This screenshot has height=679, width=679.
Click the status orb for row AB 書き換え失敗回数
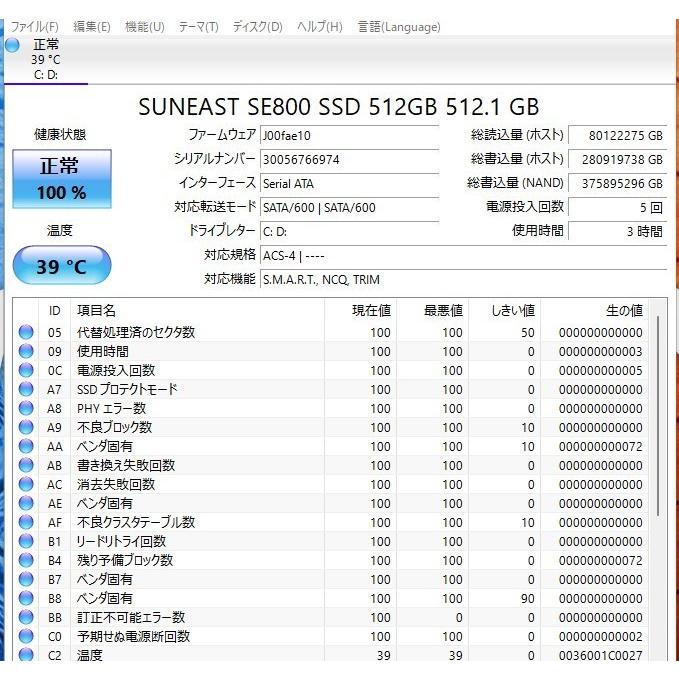[26, 465]
